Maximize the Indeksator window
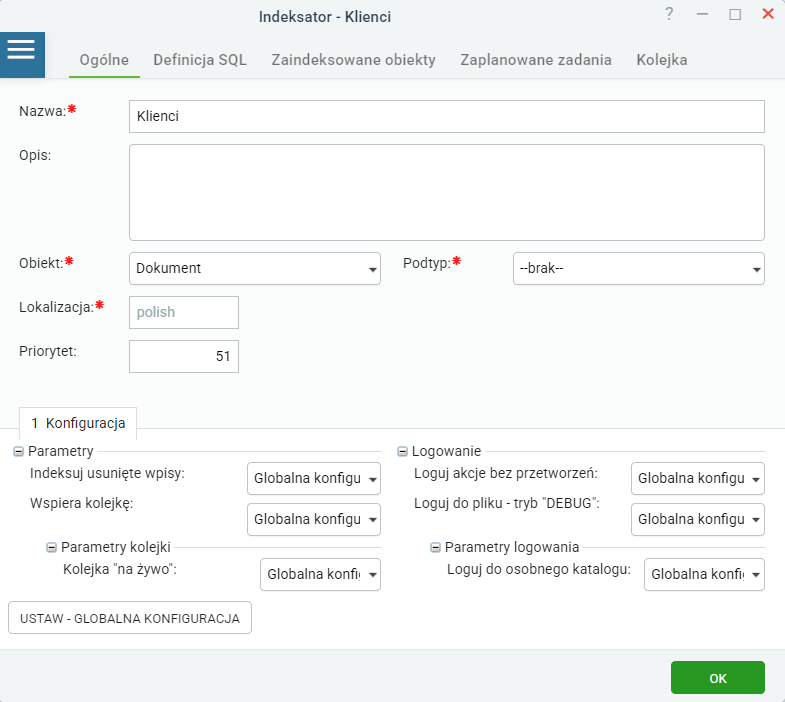785x702 pixels. 735,14
